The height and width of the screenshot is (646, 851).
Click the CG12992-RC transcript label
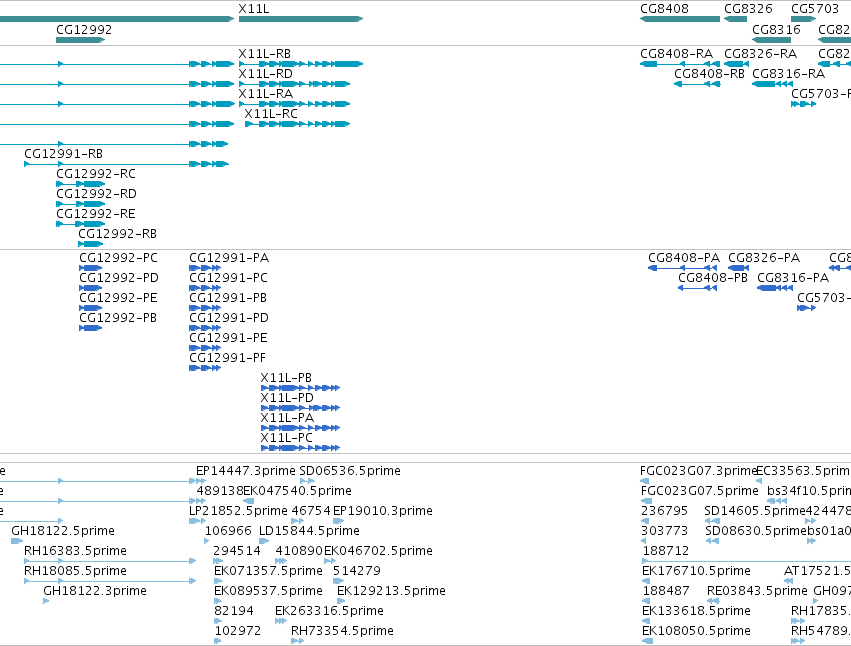coord(96,174)
